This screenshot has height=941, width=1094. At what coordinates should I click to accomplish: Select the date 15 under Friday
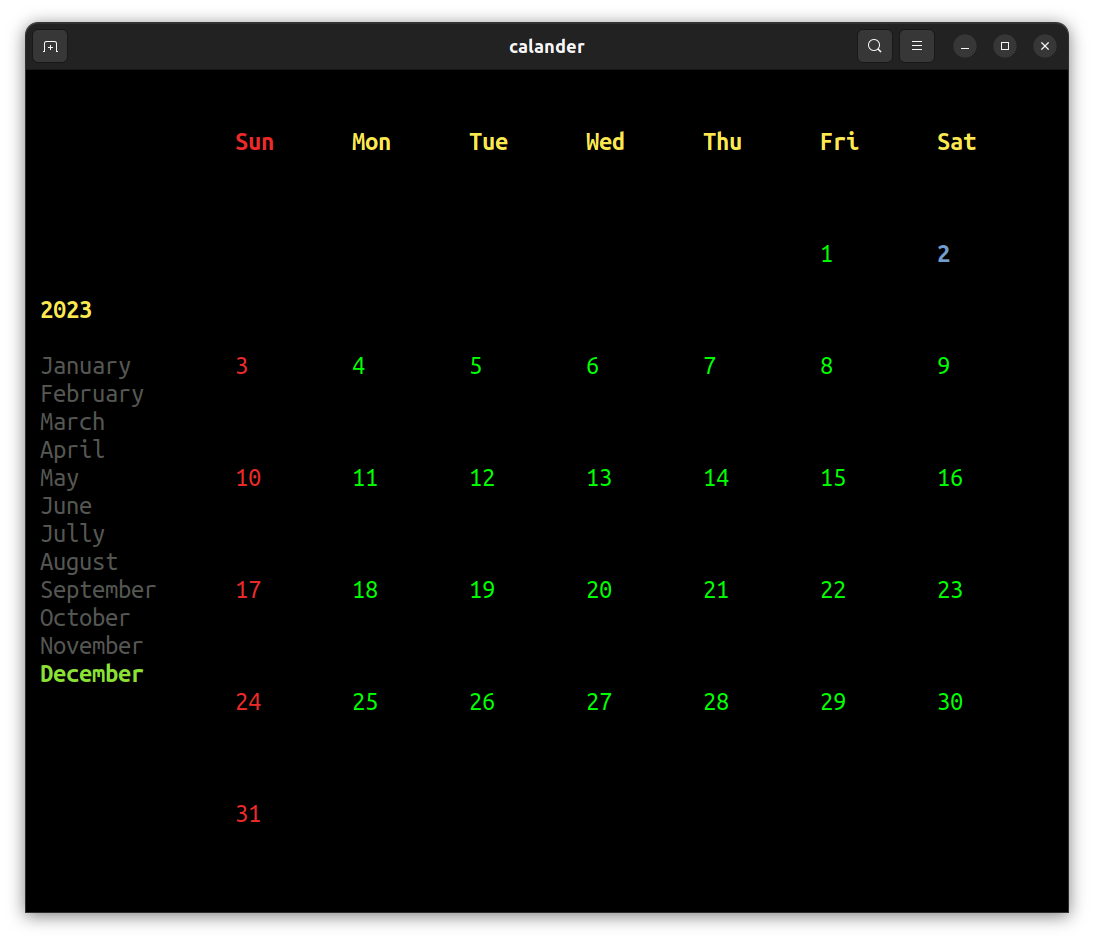tap(832, 477)
